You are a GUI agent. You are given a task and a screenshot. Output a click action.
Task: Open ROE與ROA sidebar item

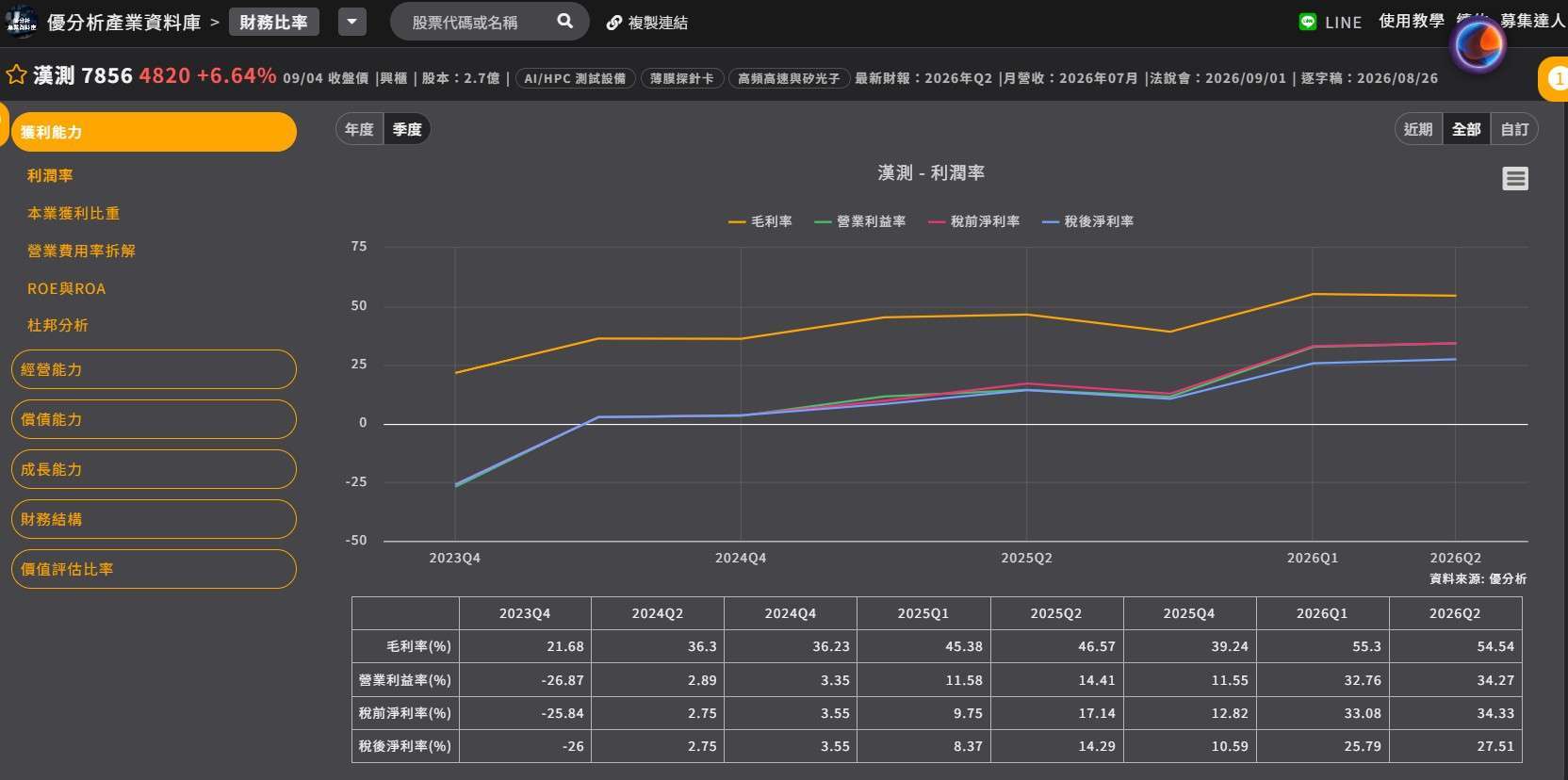66,288
